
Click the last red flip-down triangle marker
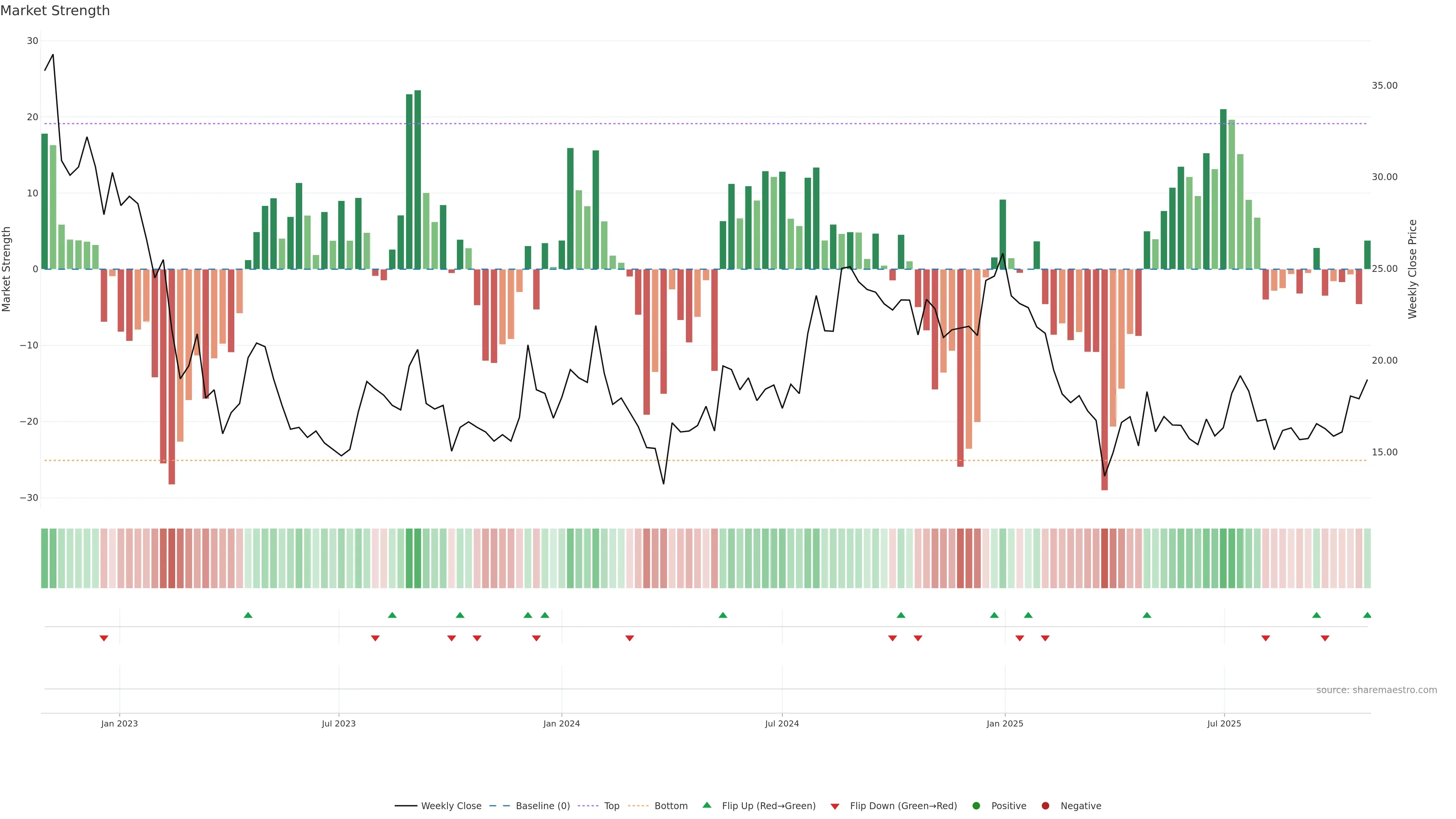click(x=1325, y=638)
